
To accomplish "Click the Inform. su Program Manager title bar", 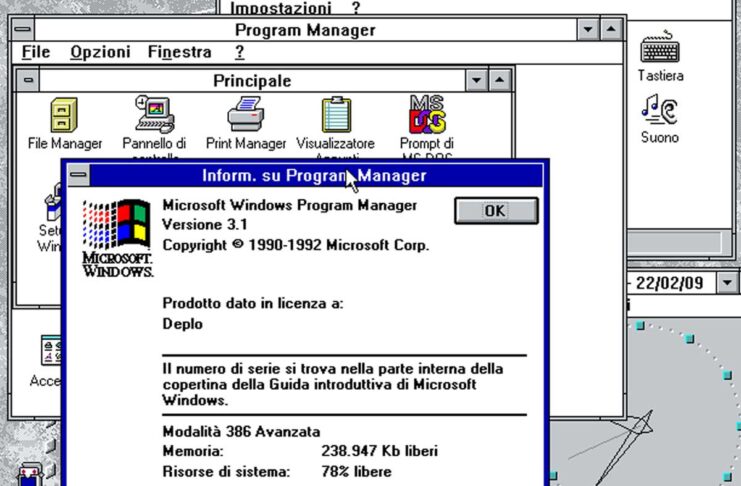I will (x=316, y=175).
